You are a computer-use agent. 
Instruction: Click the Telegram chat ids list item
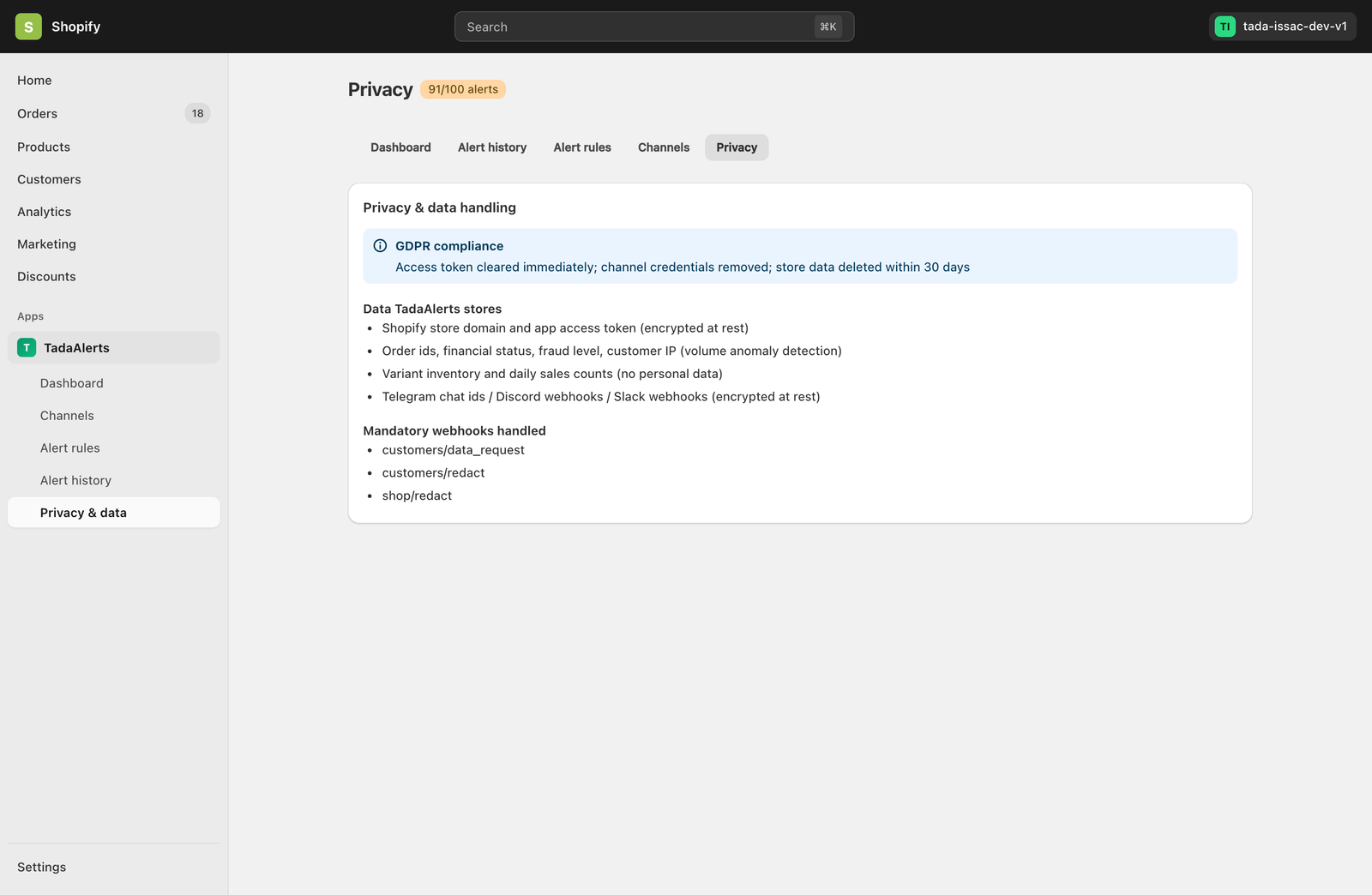point(601,397)
